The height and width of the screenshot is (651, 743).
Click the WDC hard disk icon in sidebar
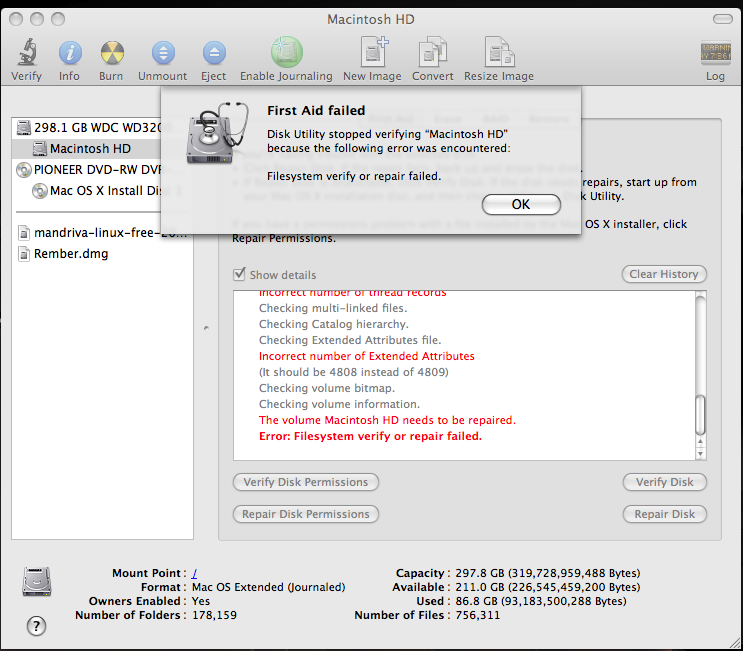tap(24, 127)
